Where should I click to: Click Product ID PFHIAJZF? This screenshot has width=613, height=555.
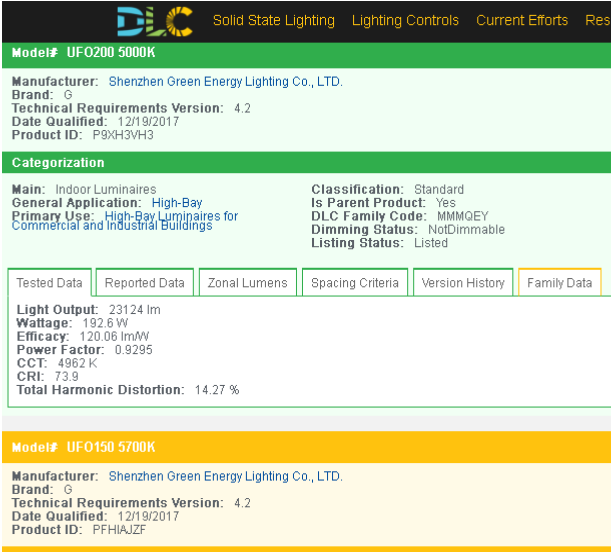point(119,530)
